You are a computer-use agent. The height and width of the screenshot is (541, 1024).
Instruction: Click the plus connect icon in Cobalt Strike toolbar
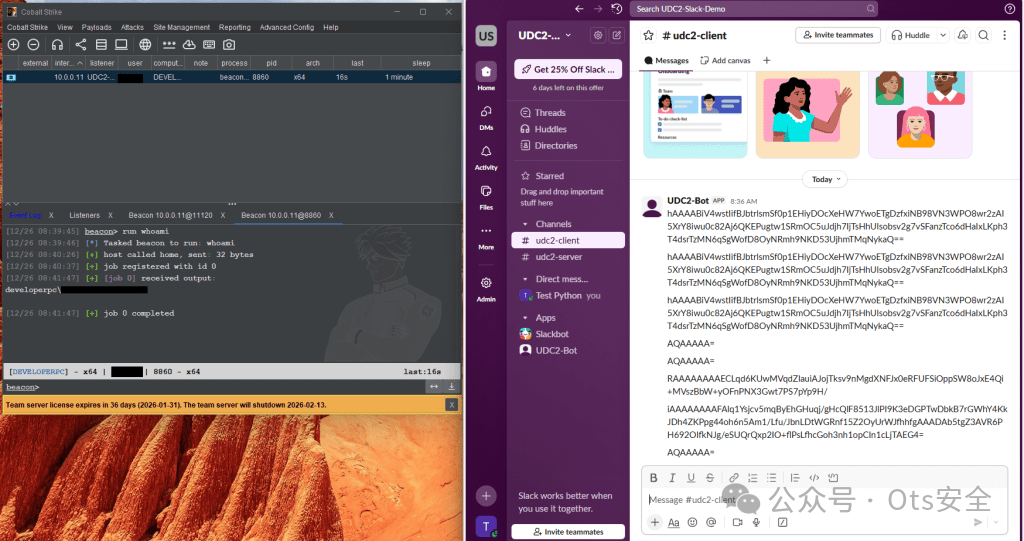[14, 44]
